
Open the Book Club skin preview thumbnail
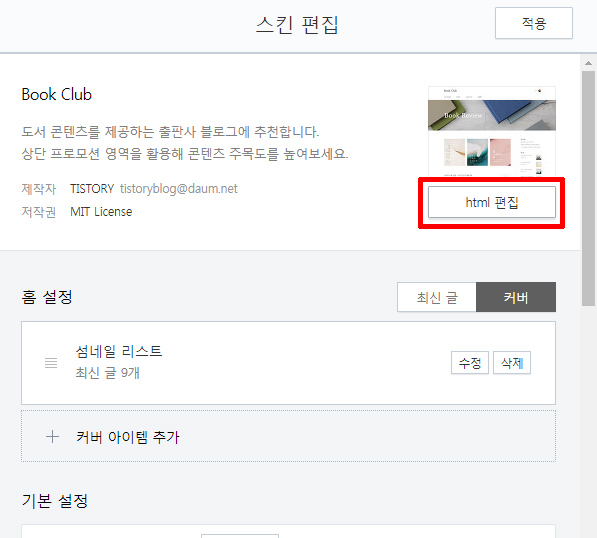pyautogui.click(x=492, y=131)
